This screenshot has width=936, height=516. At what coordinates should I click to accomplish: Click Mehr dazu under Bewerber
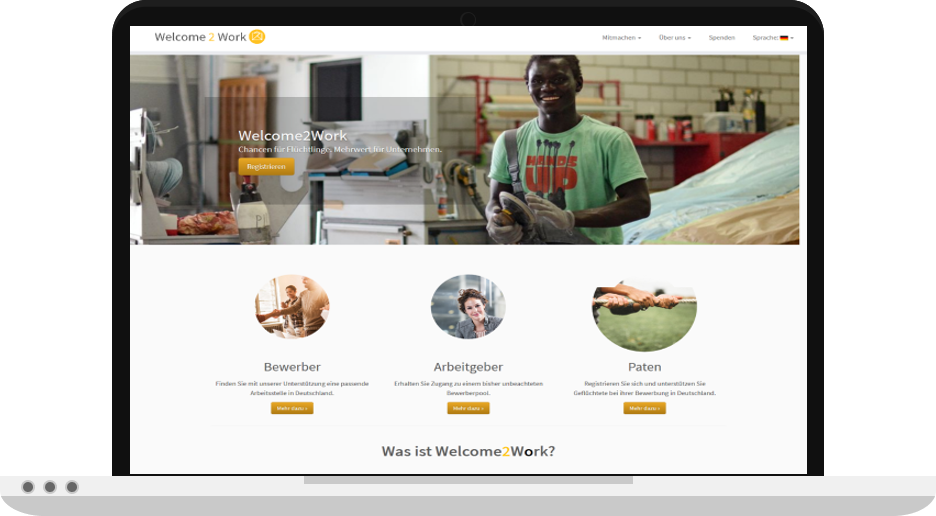pyautogui.click(x=292, y=408)
